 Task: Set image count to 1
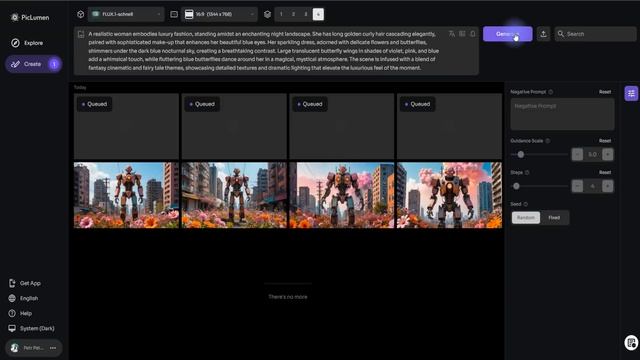[281, 14]
